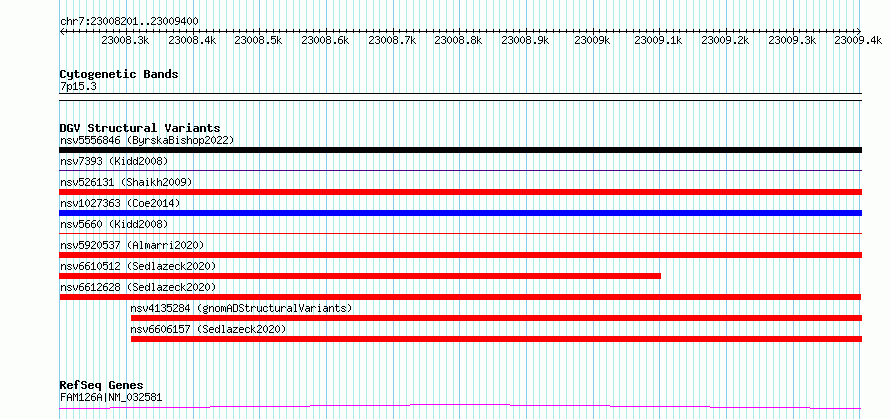
Task: Click ruler position 23009.1k
Action: tap(658, 40)
